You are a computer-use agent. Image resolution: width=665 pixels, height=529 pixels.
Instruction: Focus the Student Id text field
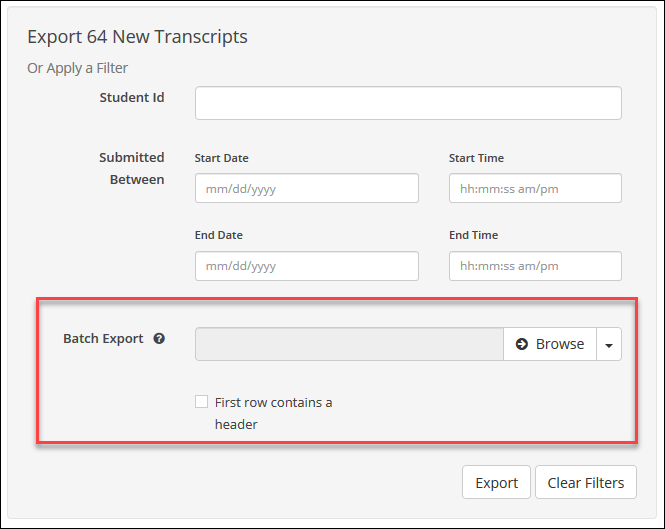(408, 103)
